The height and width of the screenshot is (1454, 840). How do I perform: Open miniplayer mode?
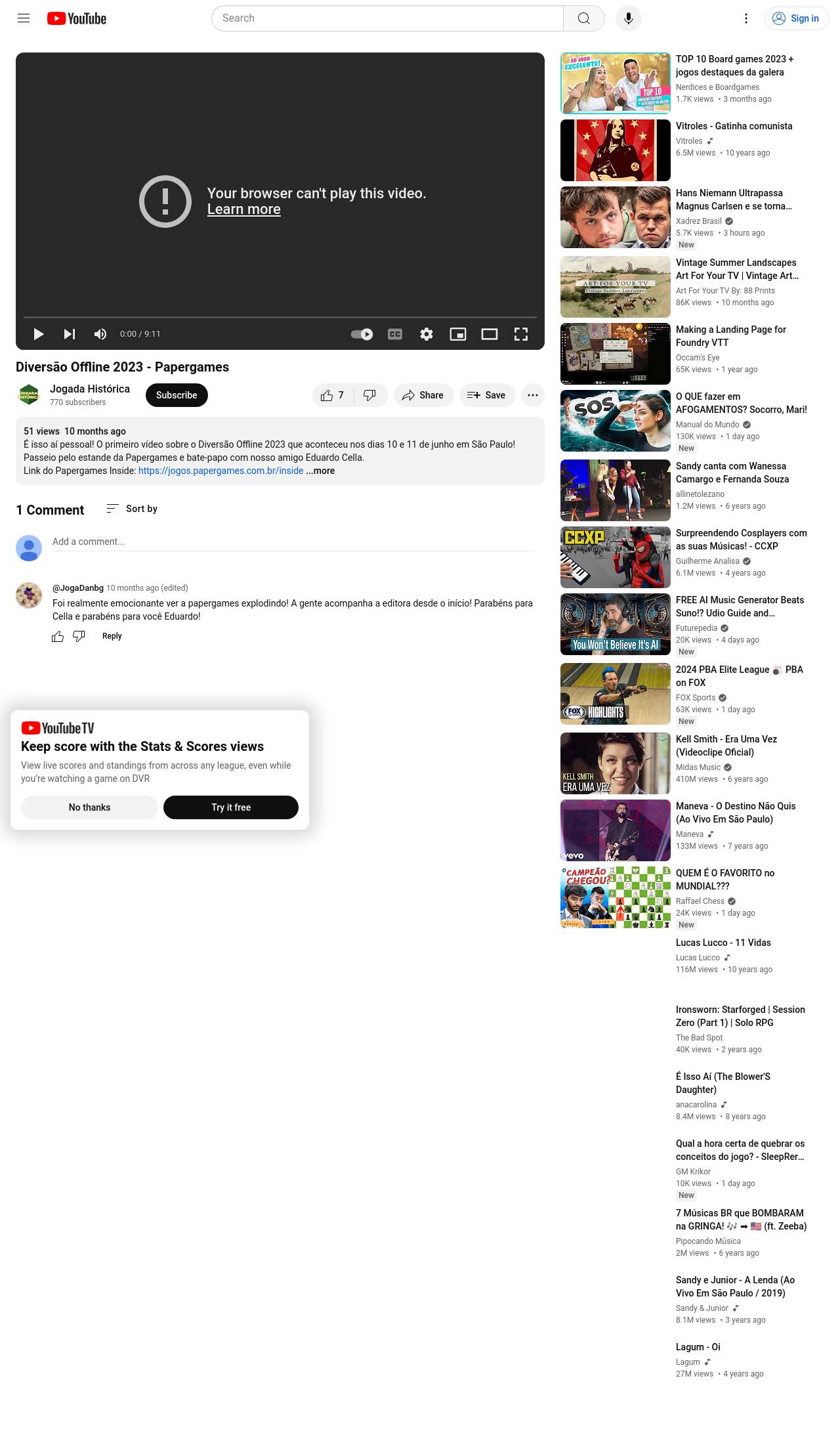pyautogui.click(x=458, y=334)
